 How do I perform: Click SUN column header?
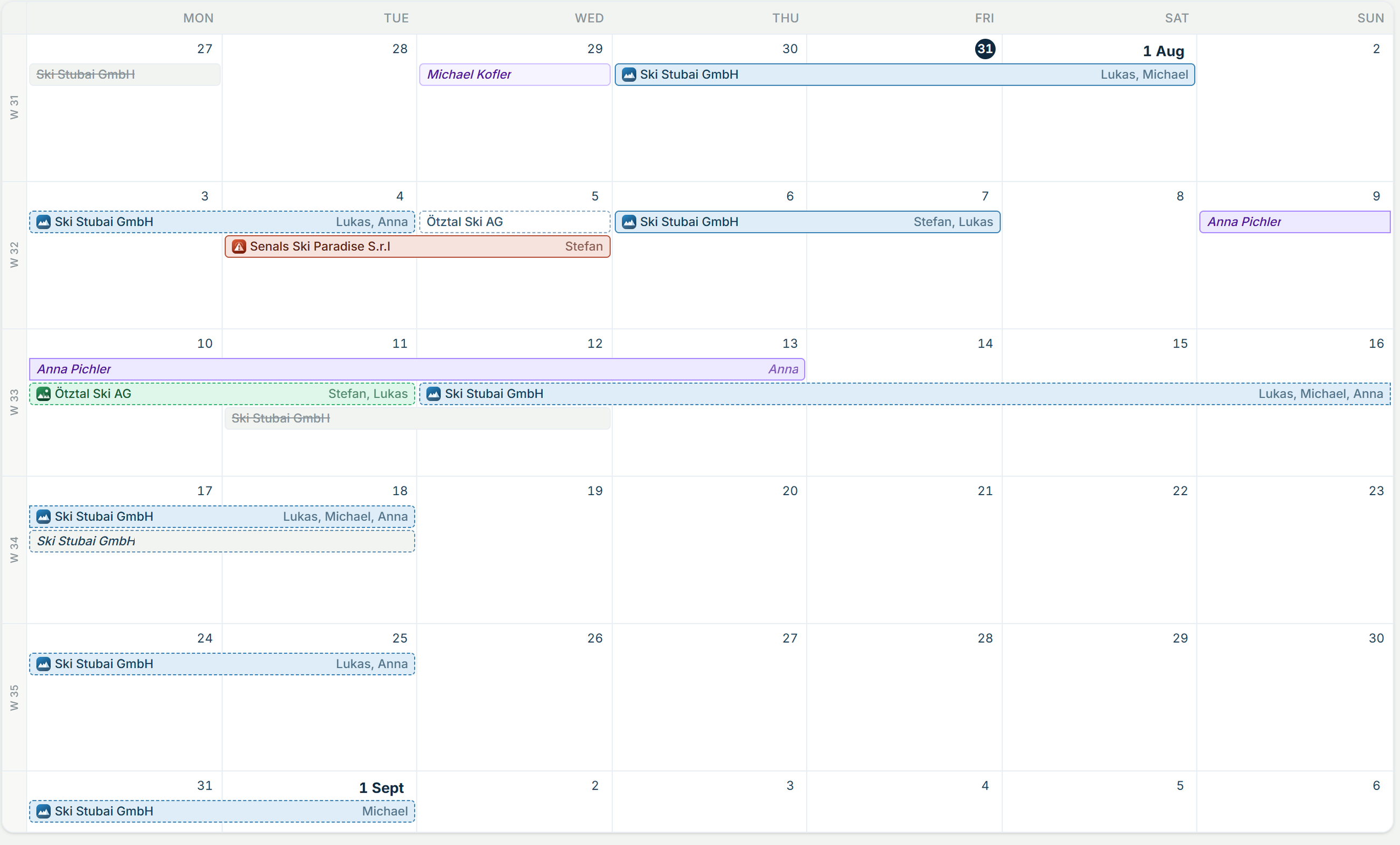click(1370, 18)
